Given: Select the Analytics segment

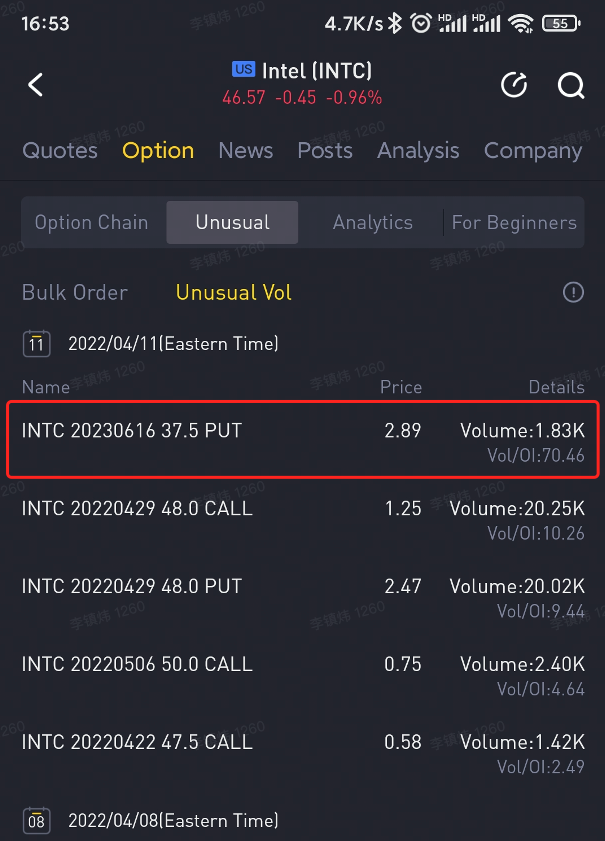Looking at the screenshot, I should coord(373,223).
